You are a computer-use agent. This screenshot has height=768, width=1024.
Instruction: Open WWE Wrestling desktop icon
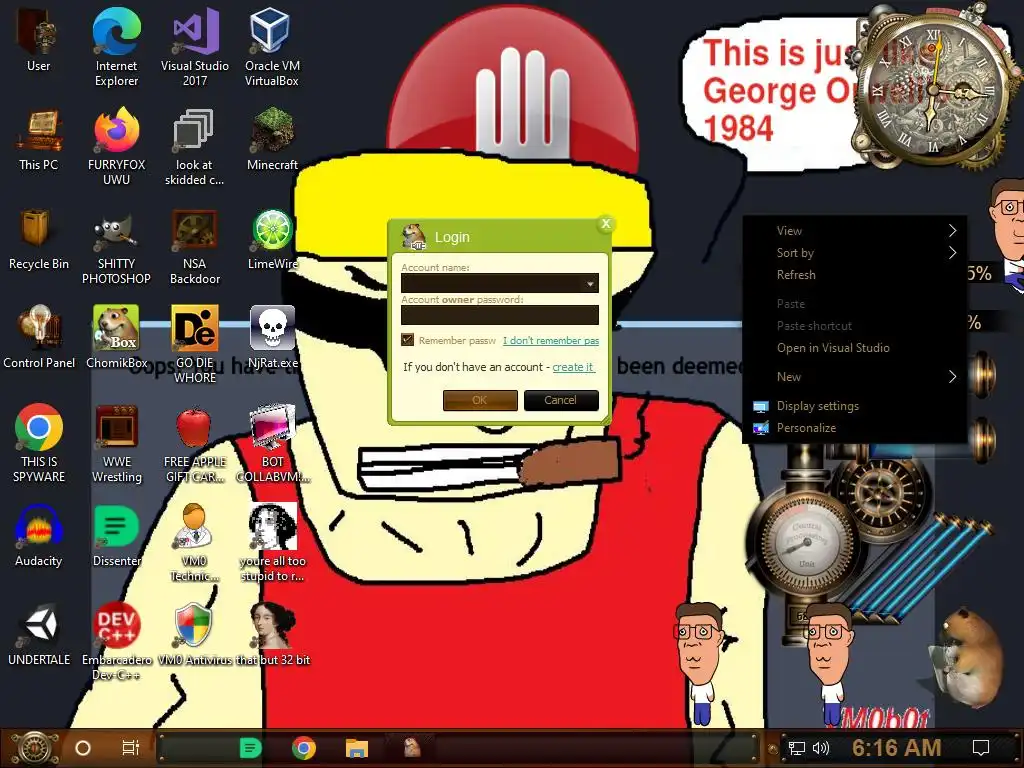coord(116,443)
